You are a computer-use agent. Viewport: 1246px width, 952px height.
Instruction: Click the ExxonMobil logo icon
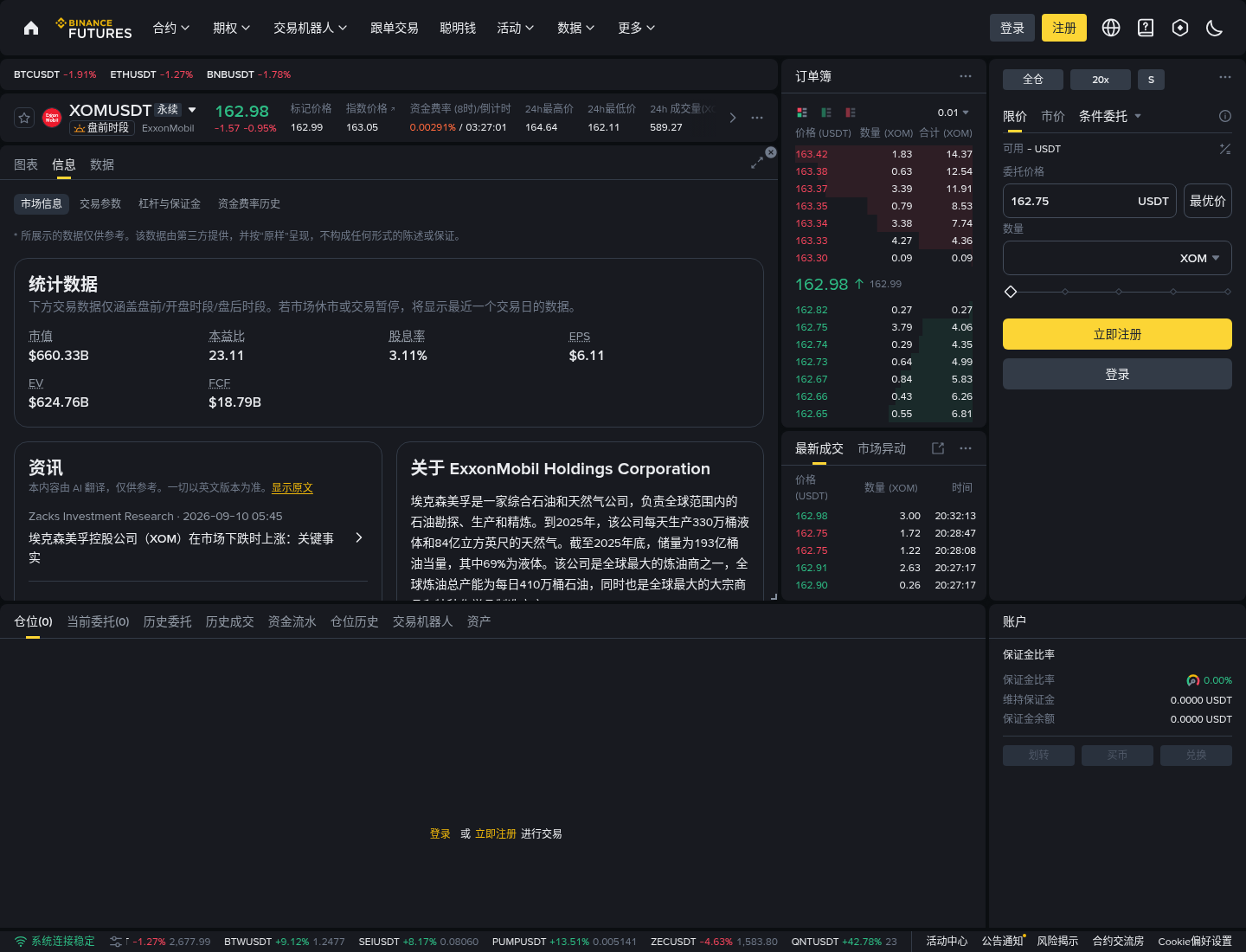52,118
